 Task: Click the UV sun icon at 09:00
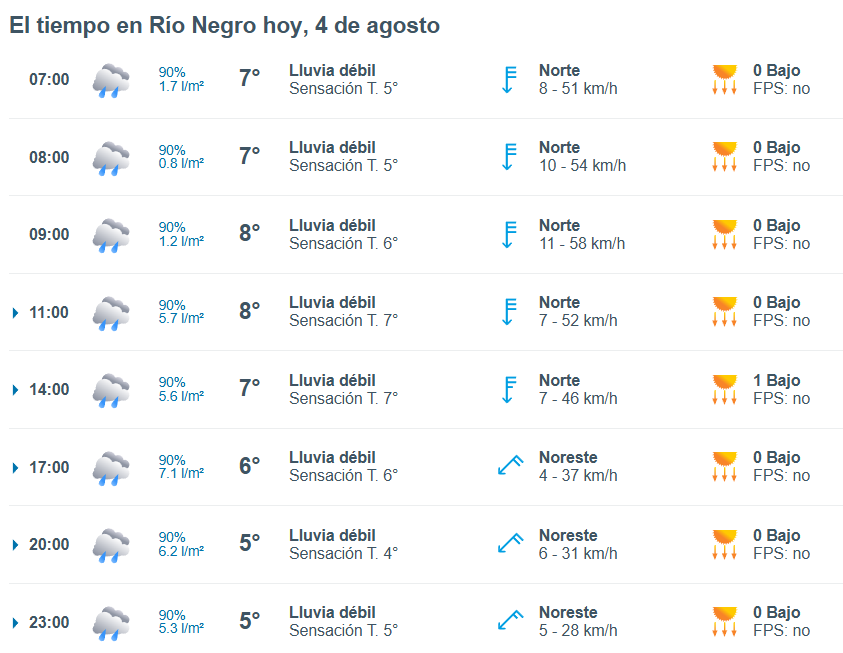(x=724, y=234)
